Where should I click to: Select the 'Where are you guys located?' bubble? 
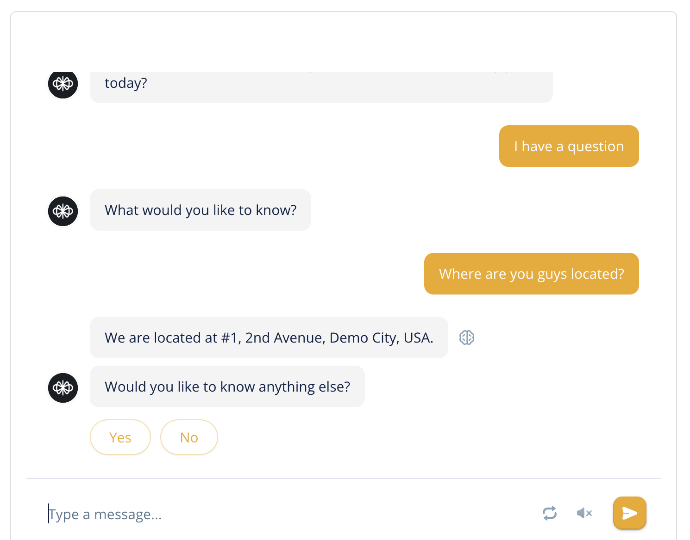[x=531, y=274]
